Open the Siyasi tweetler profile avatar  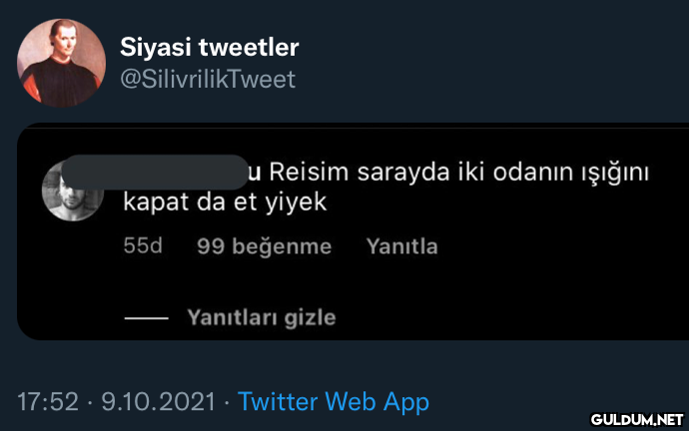click(x=61, y=63)
